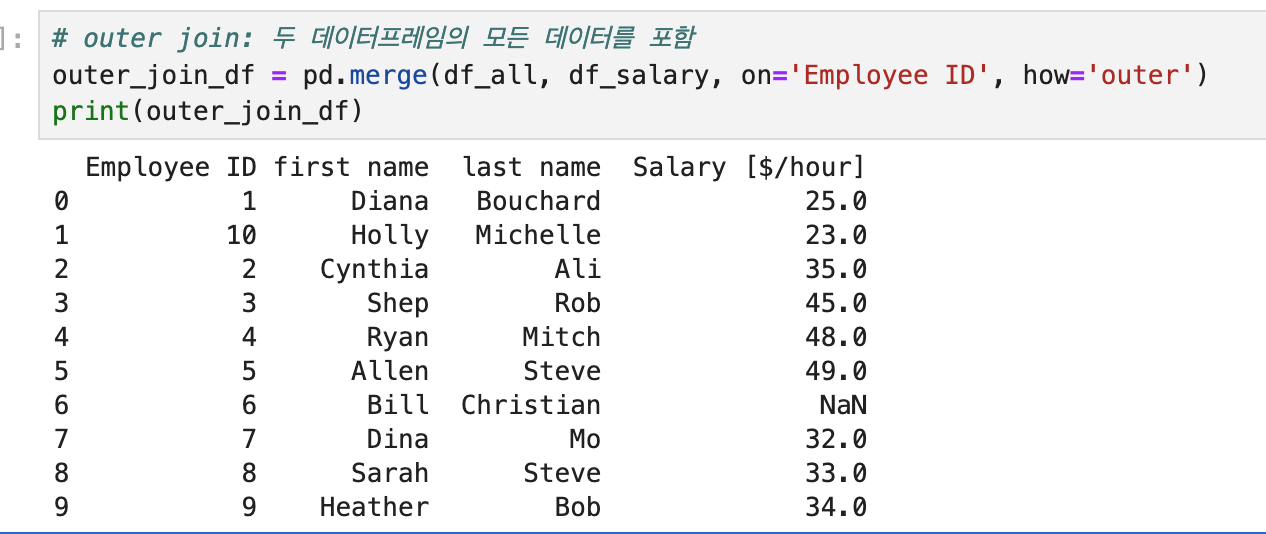This screenshot has height=534, width=1266.
Task: Click last name 'Christian'
Action: point(531,405)
